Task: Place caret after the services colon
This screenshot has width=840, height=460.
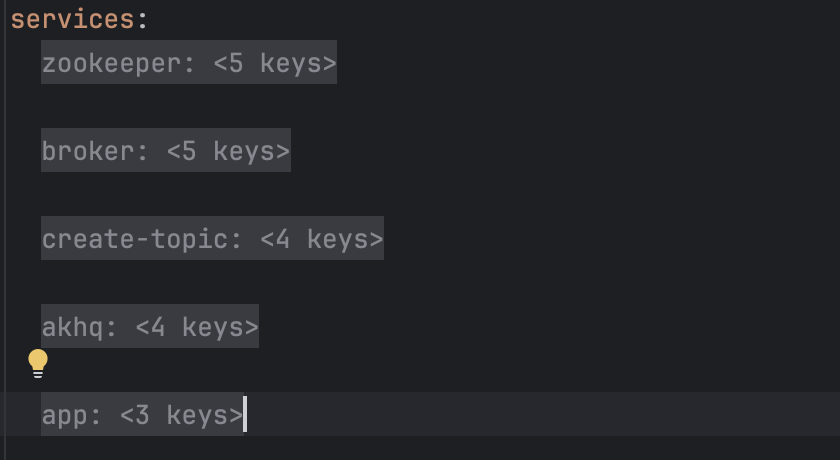Action: click(149, 19)
